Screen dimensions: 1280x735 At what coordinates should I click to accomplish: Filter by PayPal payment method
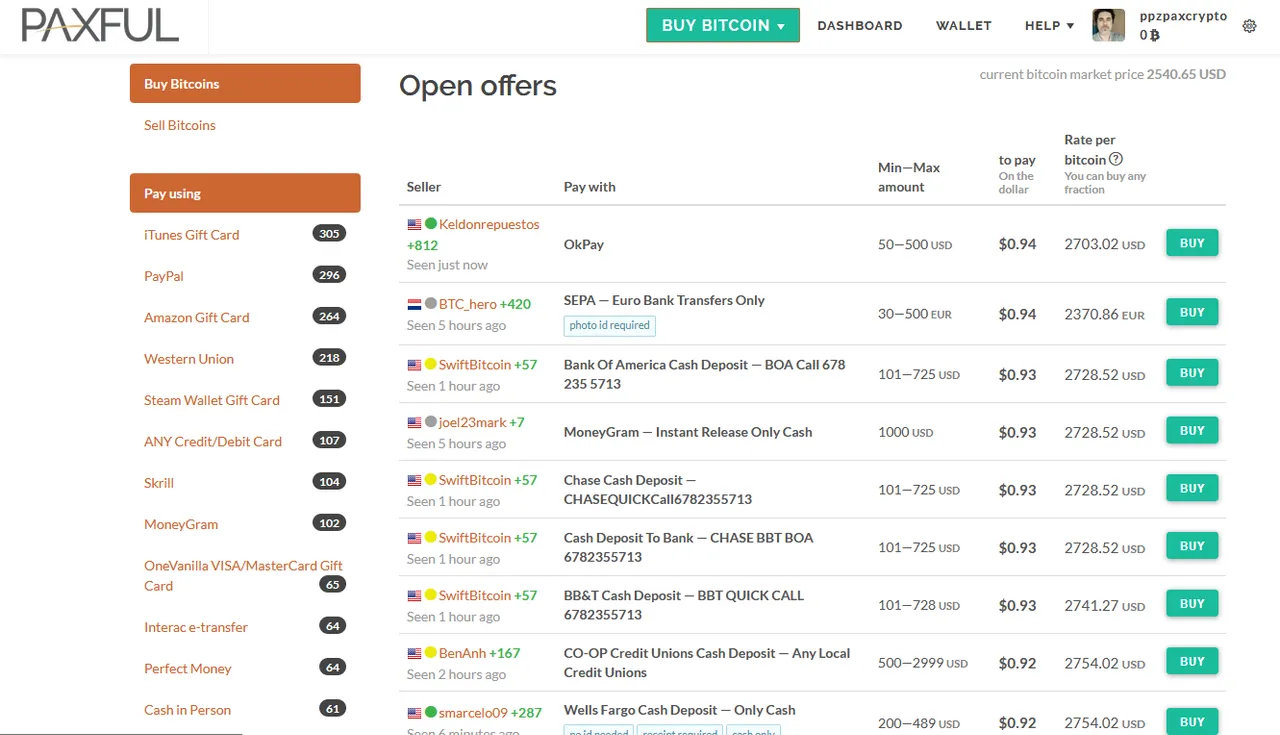(164, 276)
